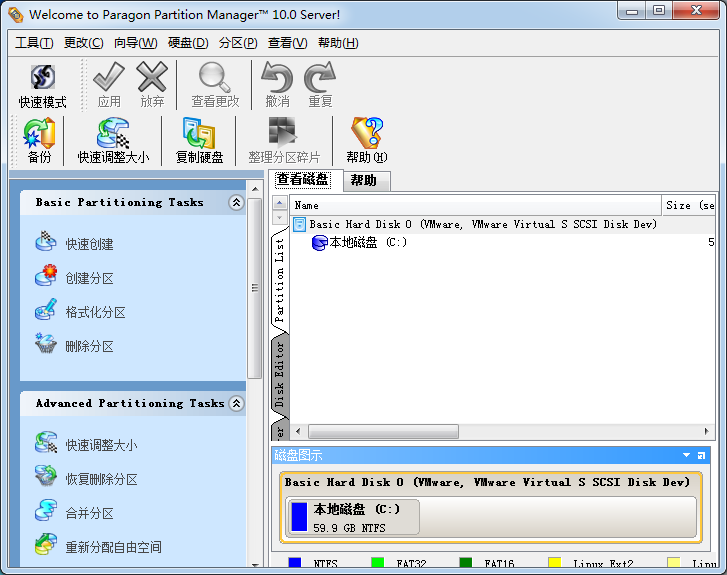The width and height of the screenshot is (727, 575).
Task: Choose 格式化分区 format partition task
Action: (80, 312)
